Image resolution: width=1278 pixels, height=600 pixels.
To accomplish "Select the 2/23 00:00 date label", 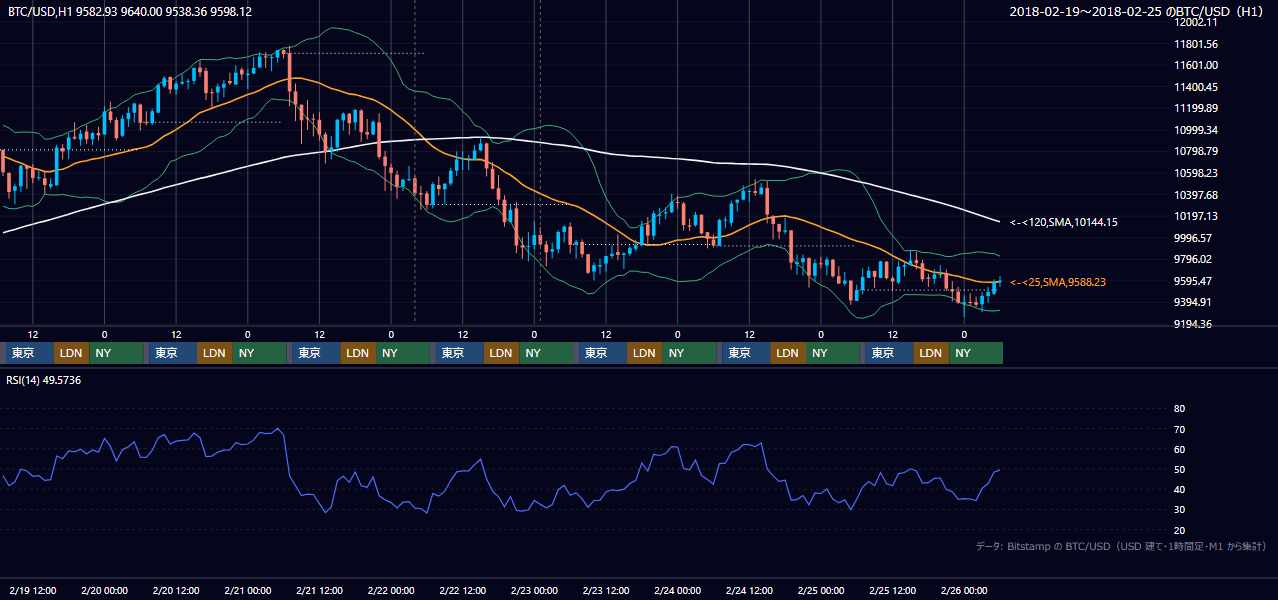I will (x=534, y=590).
